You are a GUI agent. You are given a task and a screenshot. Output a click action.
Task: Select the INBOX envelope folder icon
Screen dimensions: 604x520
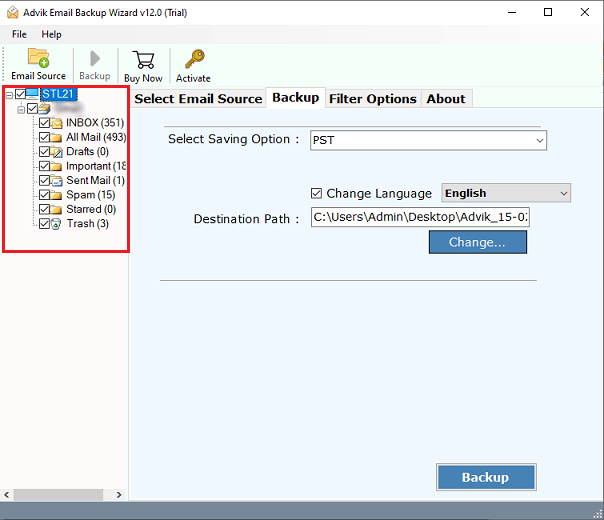coord(57,124)
